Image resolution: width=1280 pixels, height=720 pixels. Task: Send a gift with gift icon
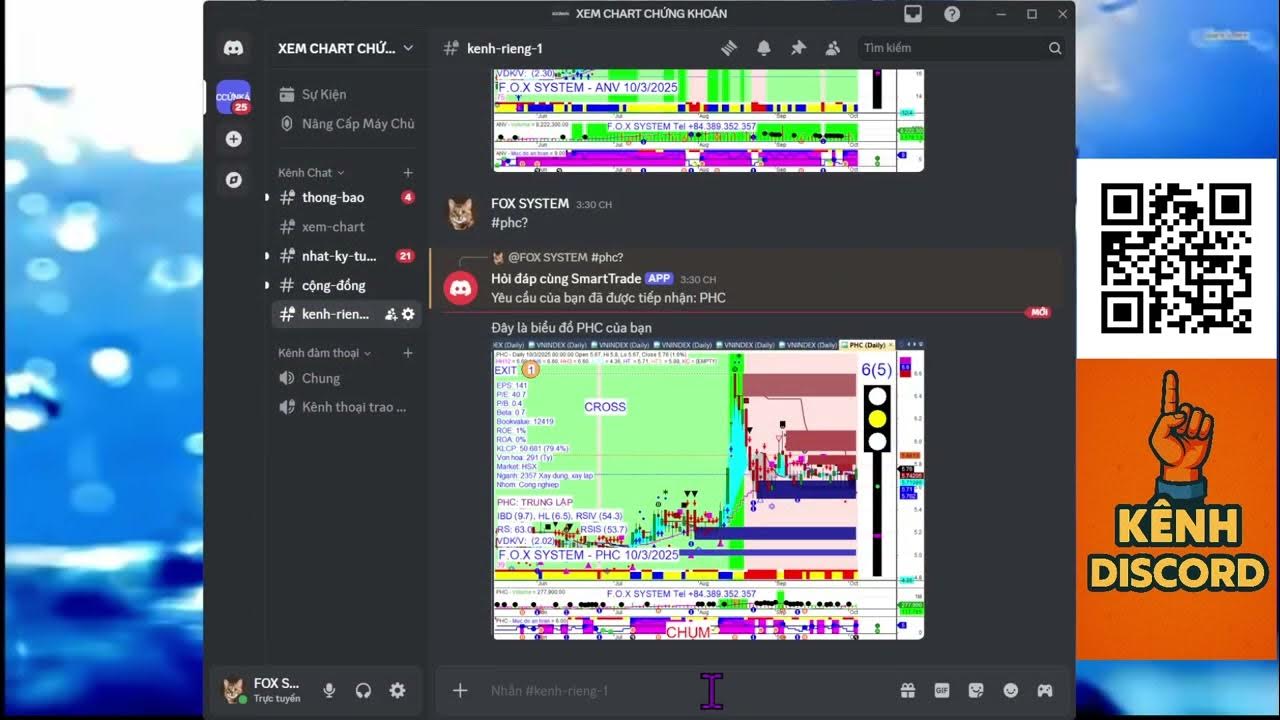click(x=908, y=690)
